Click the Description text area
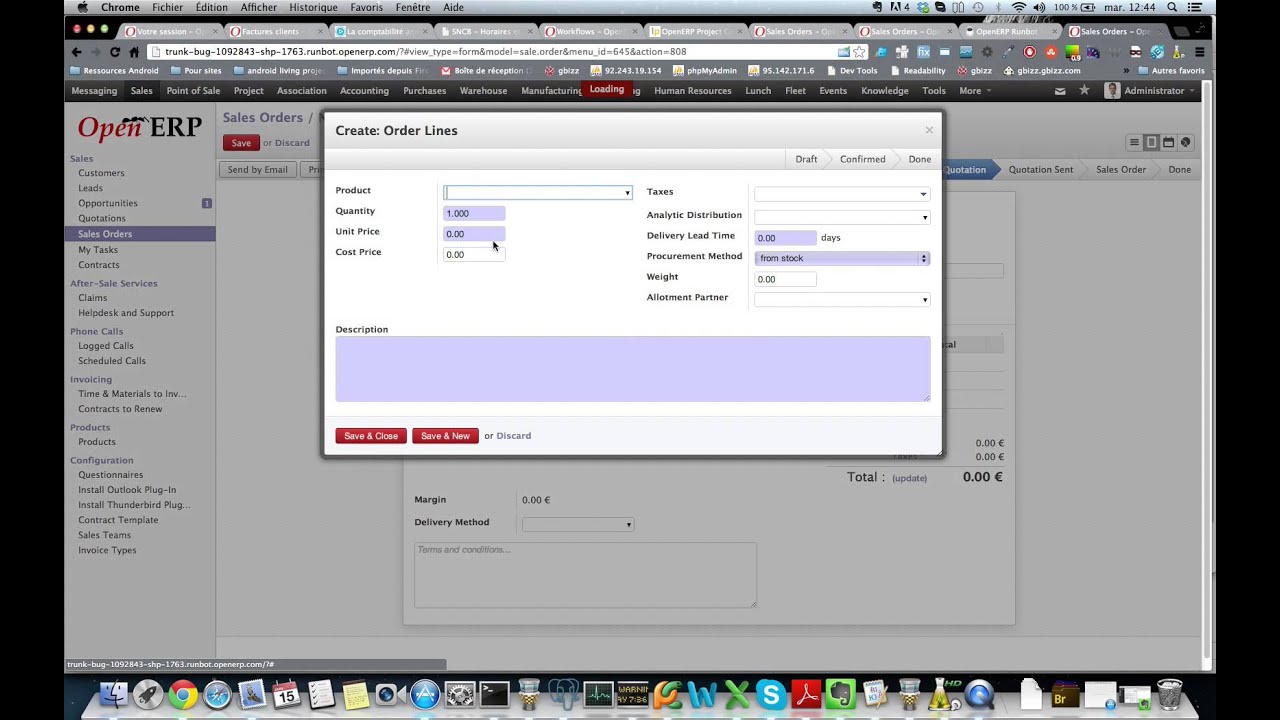Viewport: 1280px width, 720px height. [633, 369]
